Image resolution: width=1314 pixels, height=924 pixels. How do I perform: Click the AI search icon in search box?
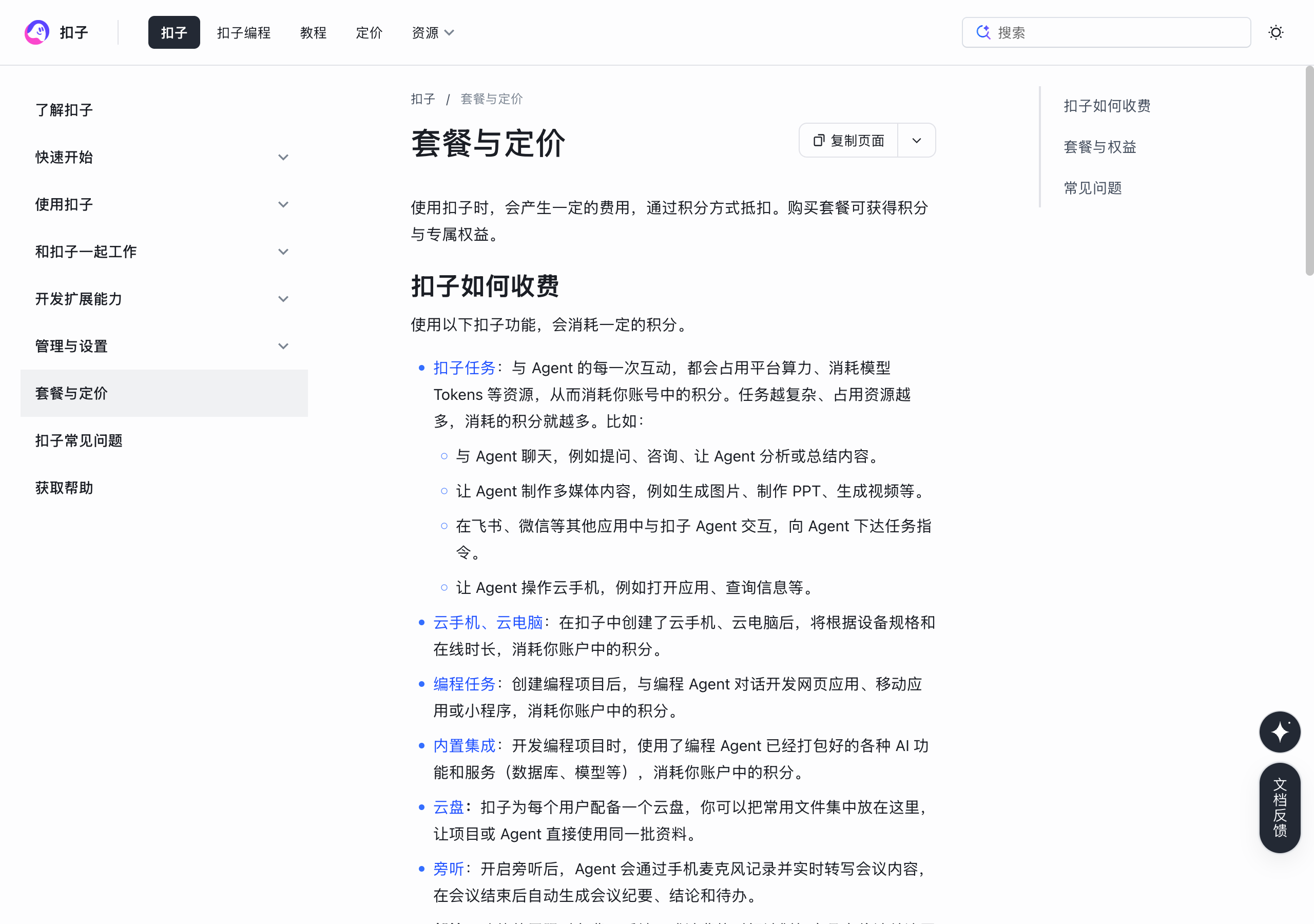(983, 32)
